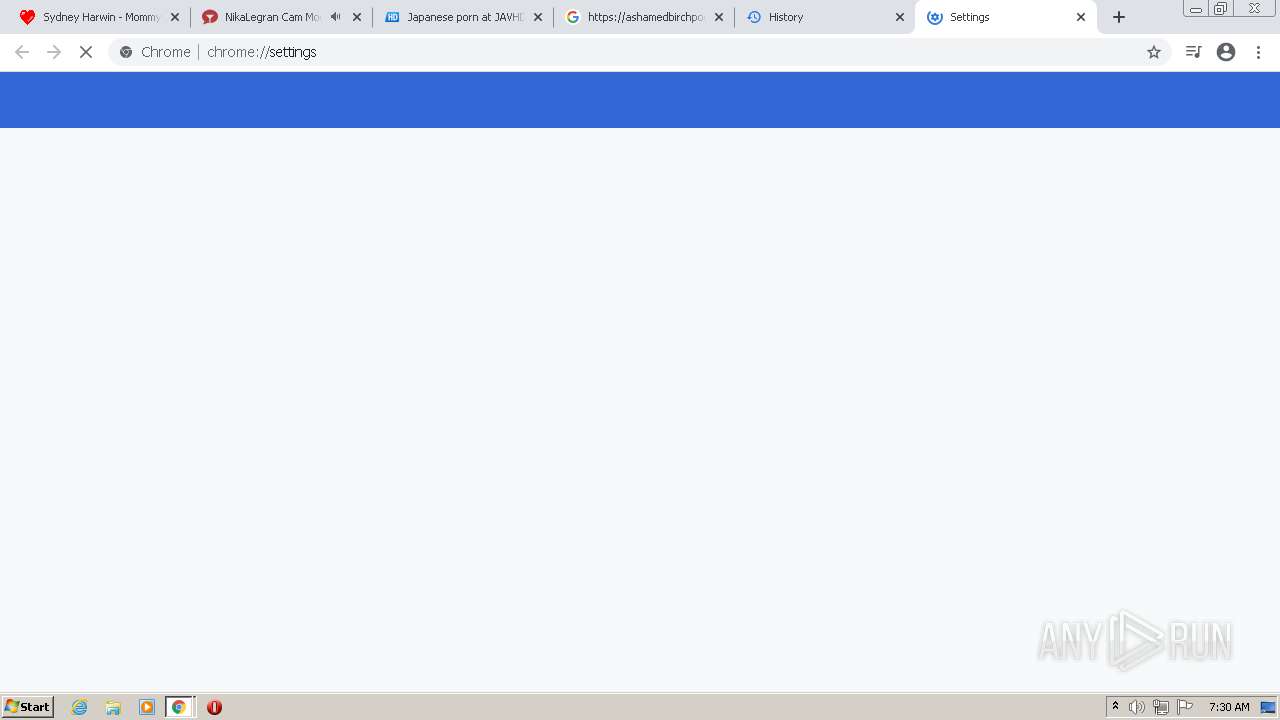This screenshot has width=1280, height=720.
Task: Open Chrome three-dot menu
Action: tap(1258, 52)
